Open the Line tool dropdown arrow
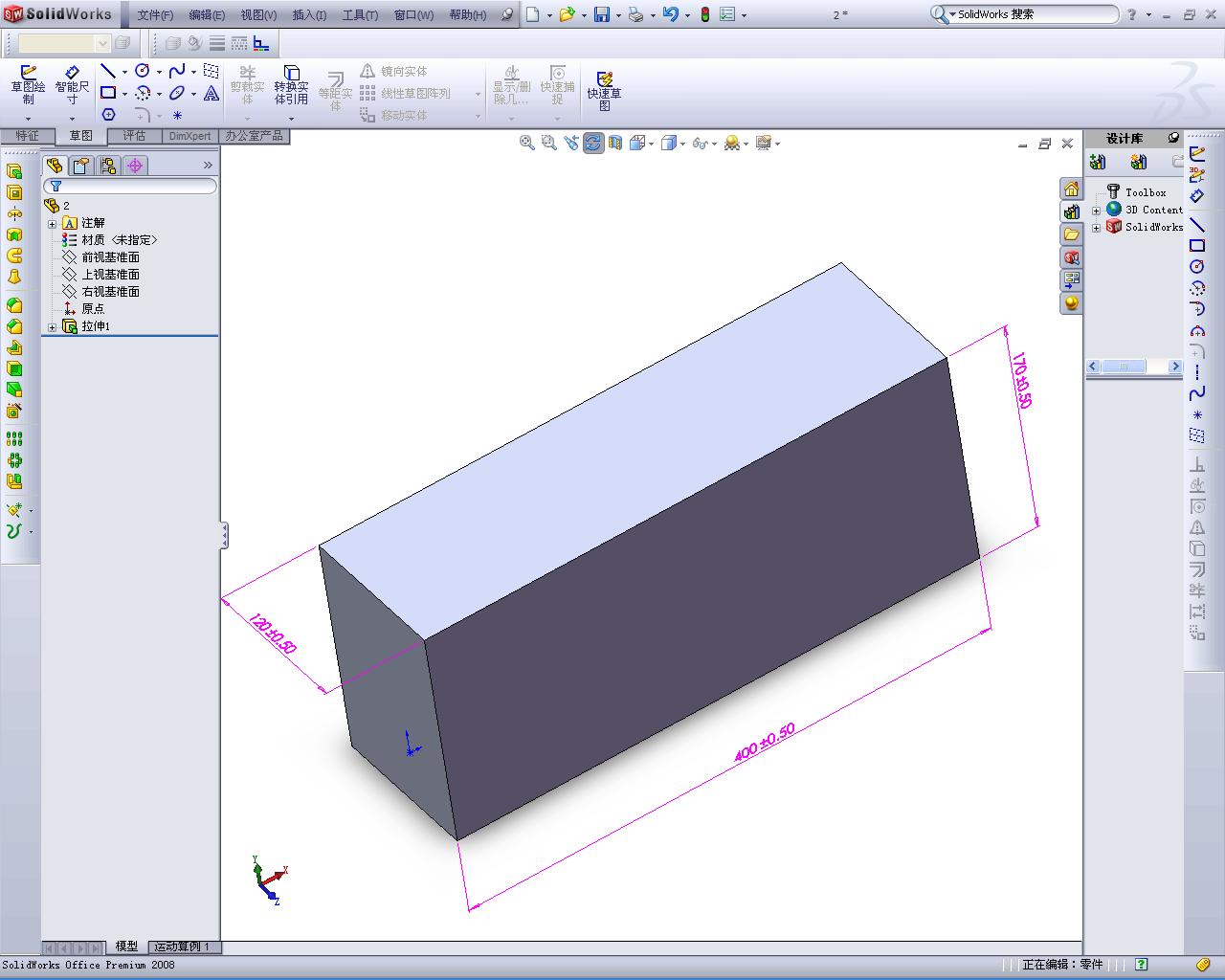Image resolution: width=1225 pixels, height=980 pixels. tap(124, 72)
